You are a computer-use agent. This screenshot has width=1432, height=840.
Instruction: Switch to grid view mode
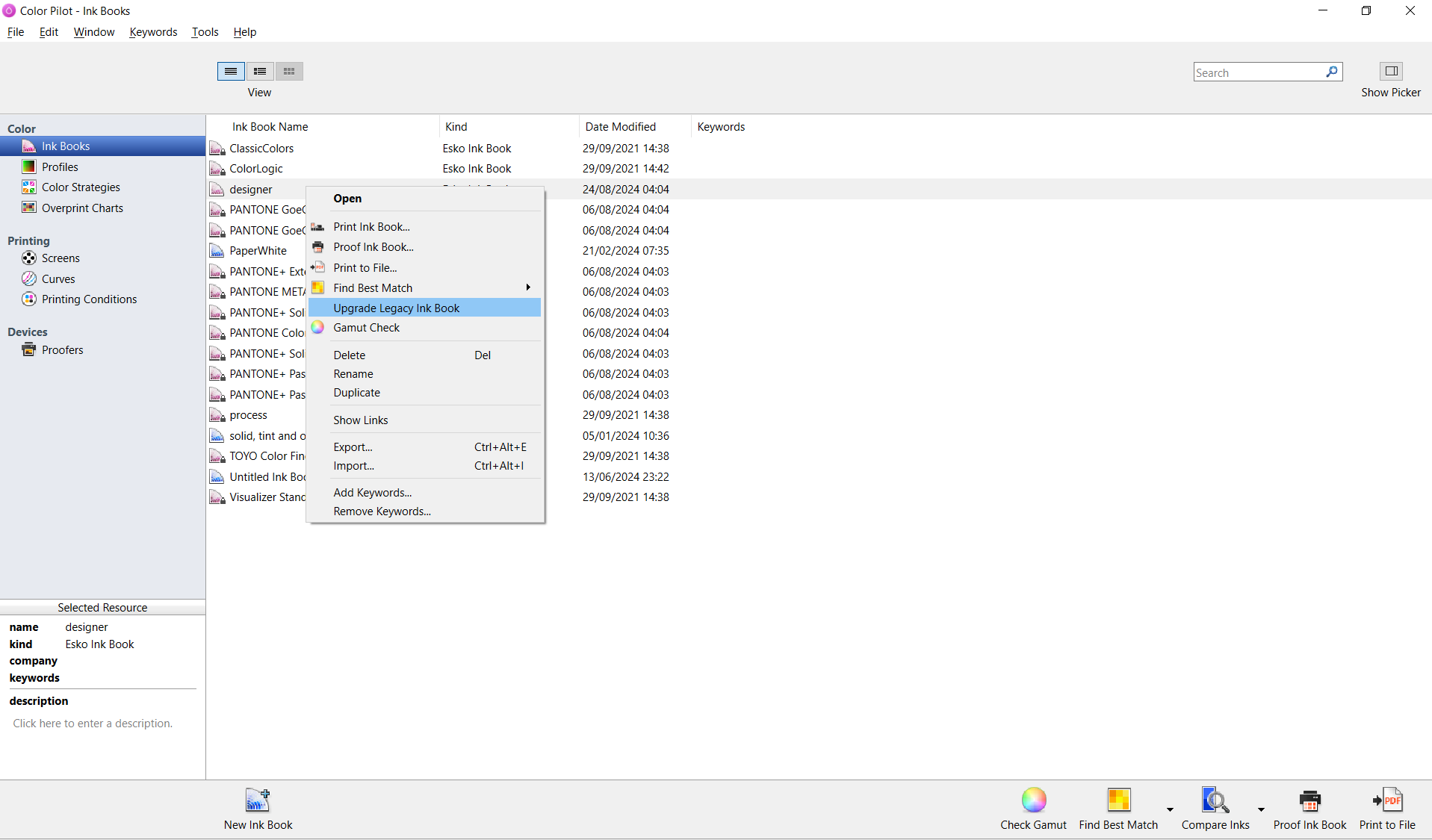click(x=288, y=71)
